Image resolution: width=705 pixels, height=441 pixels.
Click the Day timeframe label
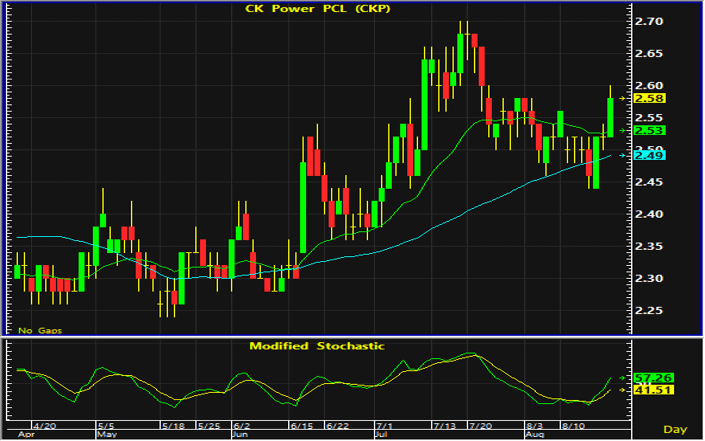(675, 430)
